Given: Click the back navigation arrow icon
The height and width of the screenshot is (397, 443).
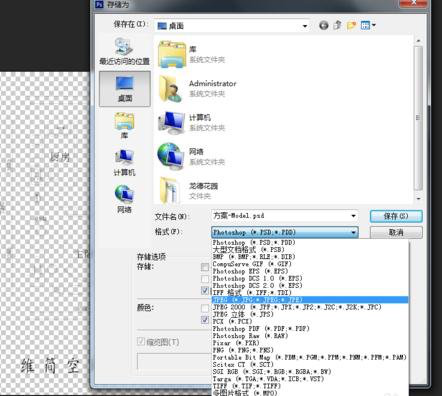Looking at the screenshot, I should (x=323, y=25).
